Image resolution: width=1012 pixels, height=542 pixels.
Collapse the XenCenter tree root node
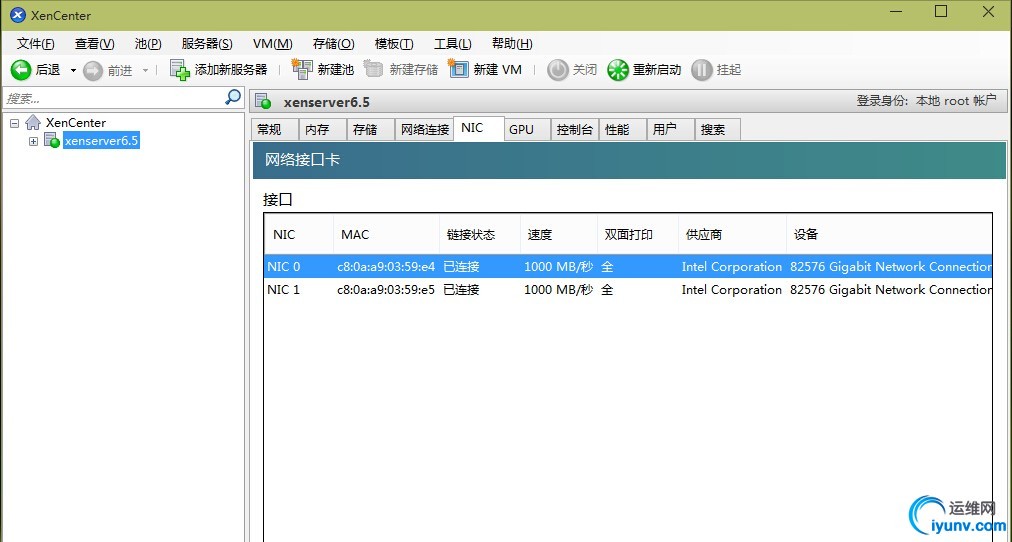coord(15,123)
